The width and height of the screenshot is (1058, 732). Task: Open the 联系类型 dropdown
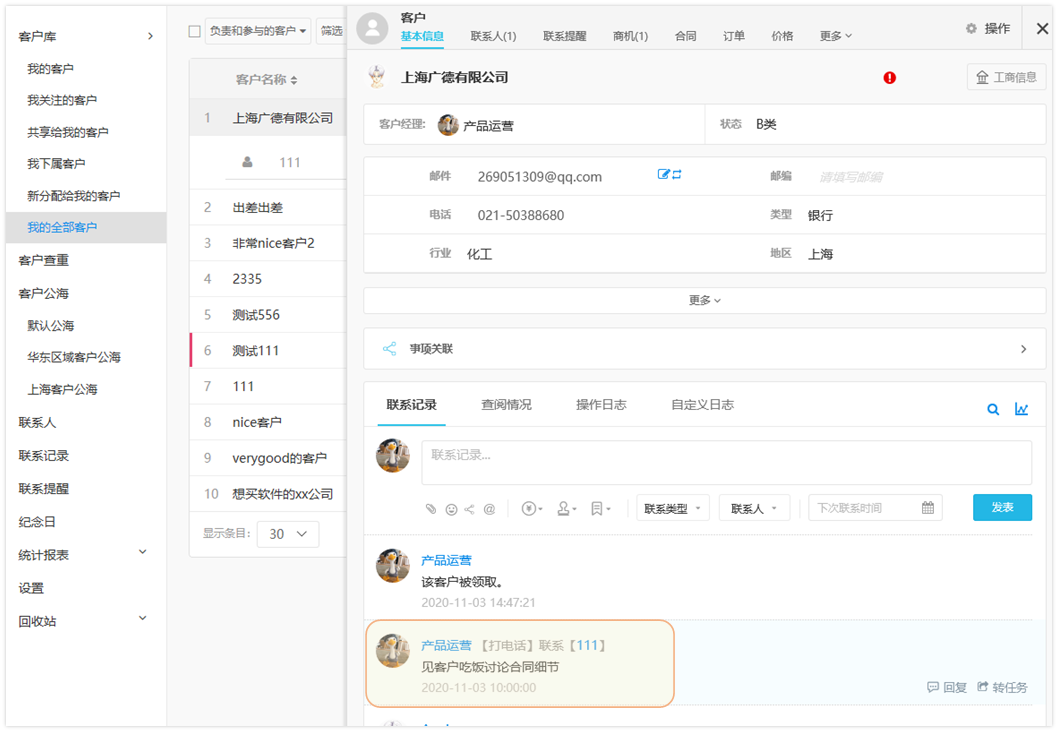click(x=672, y=508)
